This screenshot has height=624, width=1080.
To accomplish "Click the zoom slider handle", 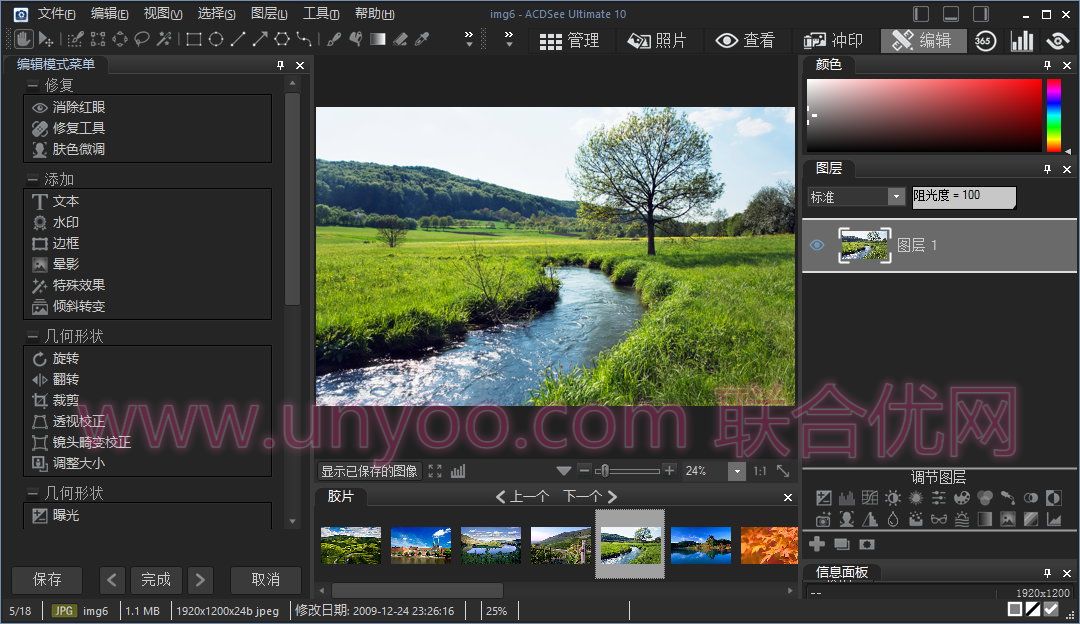I will pyautogui.click(x=604, y=471).
